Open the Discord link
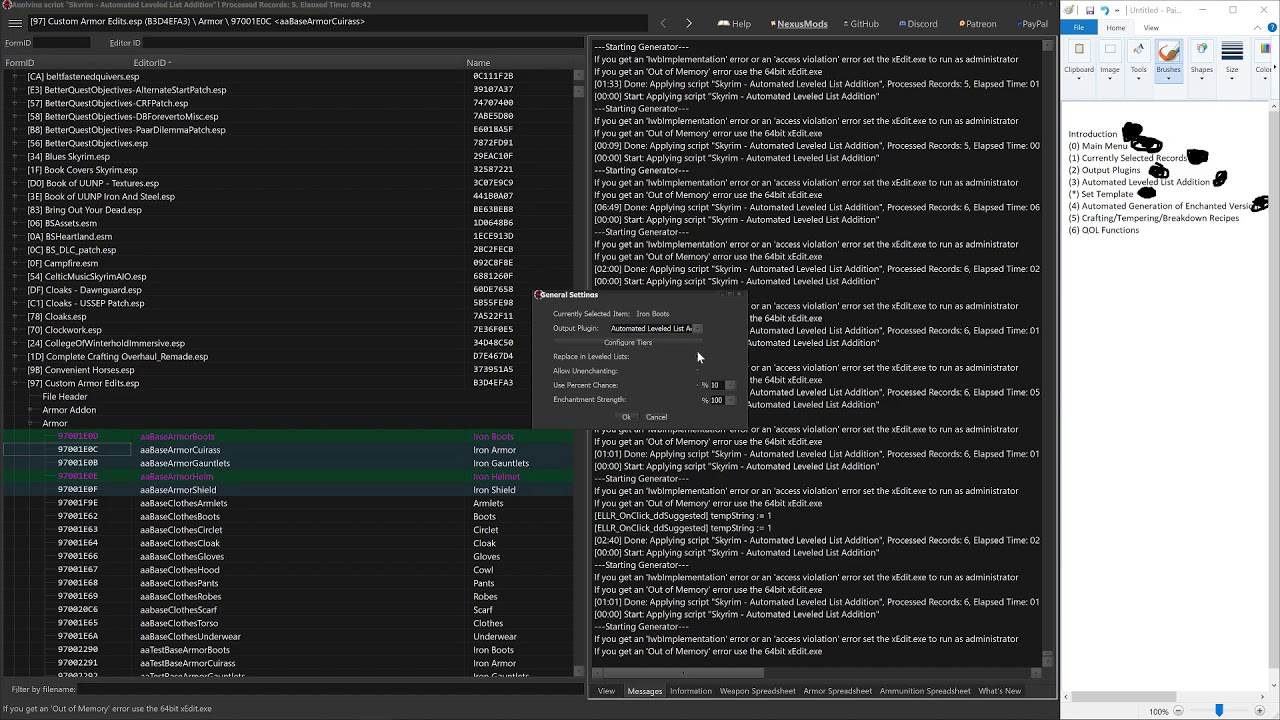1280x720 pixels. (x=918, y=23)
